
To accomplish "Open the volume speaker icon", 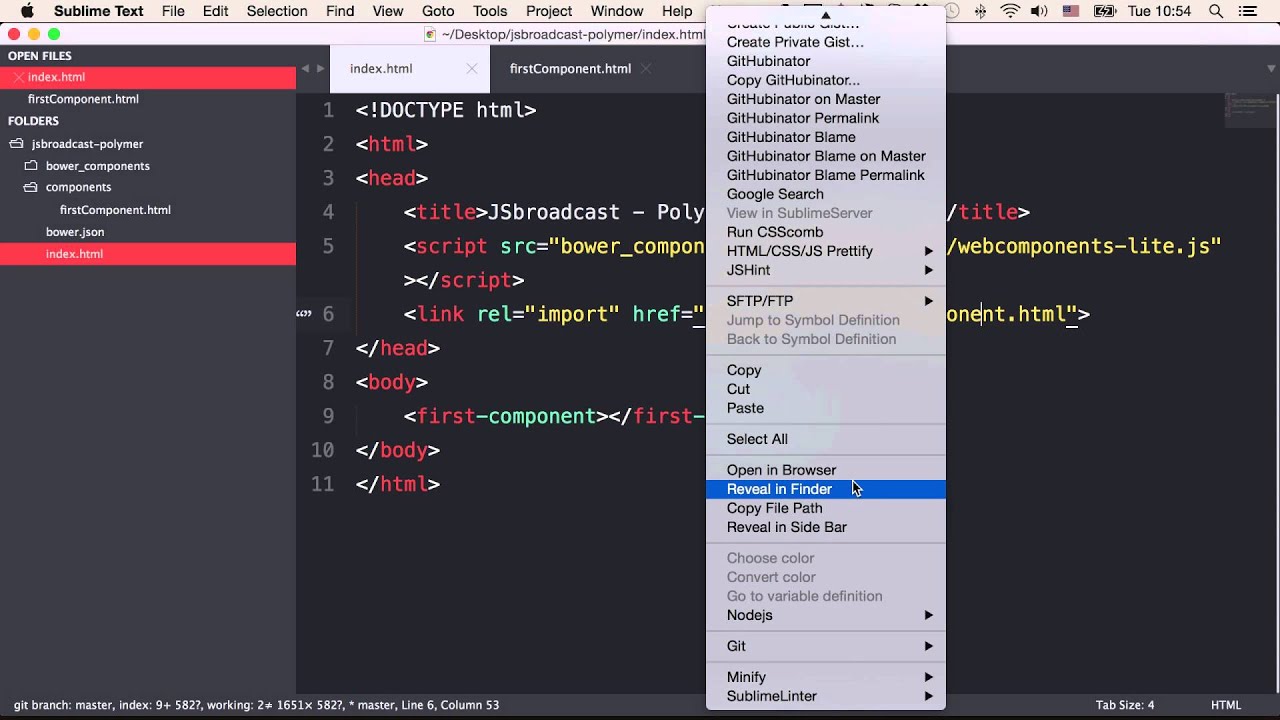I will point(1040,11).
